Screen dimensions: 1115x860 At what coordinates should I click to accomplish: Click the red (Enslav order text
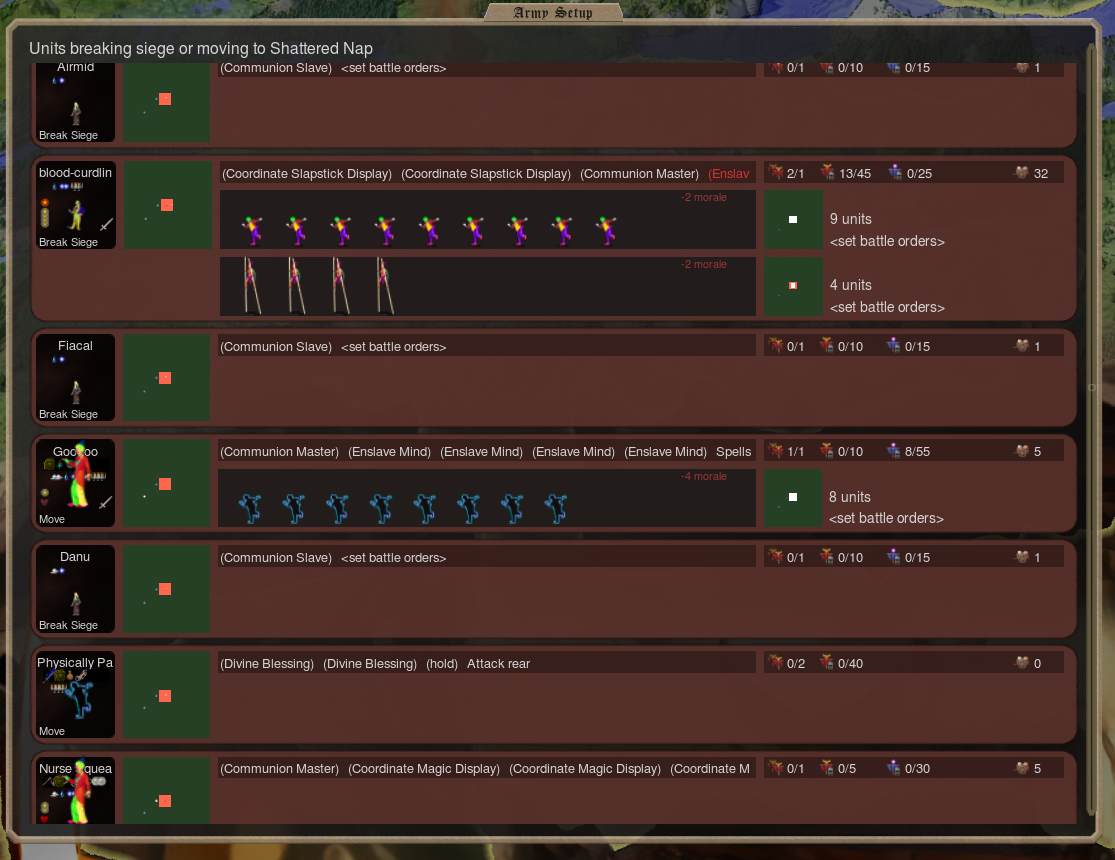tap(729, 174)
